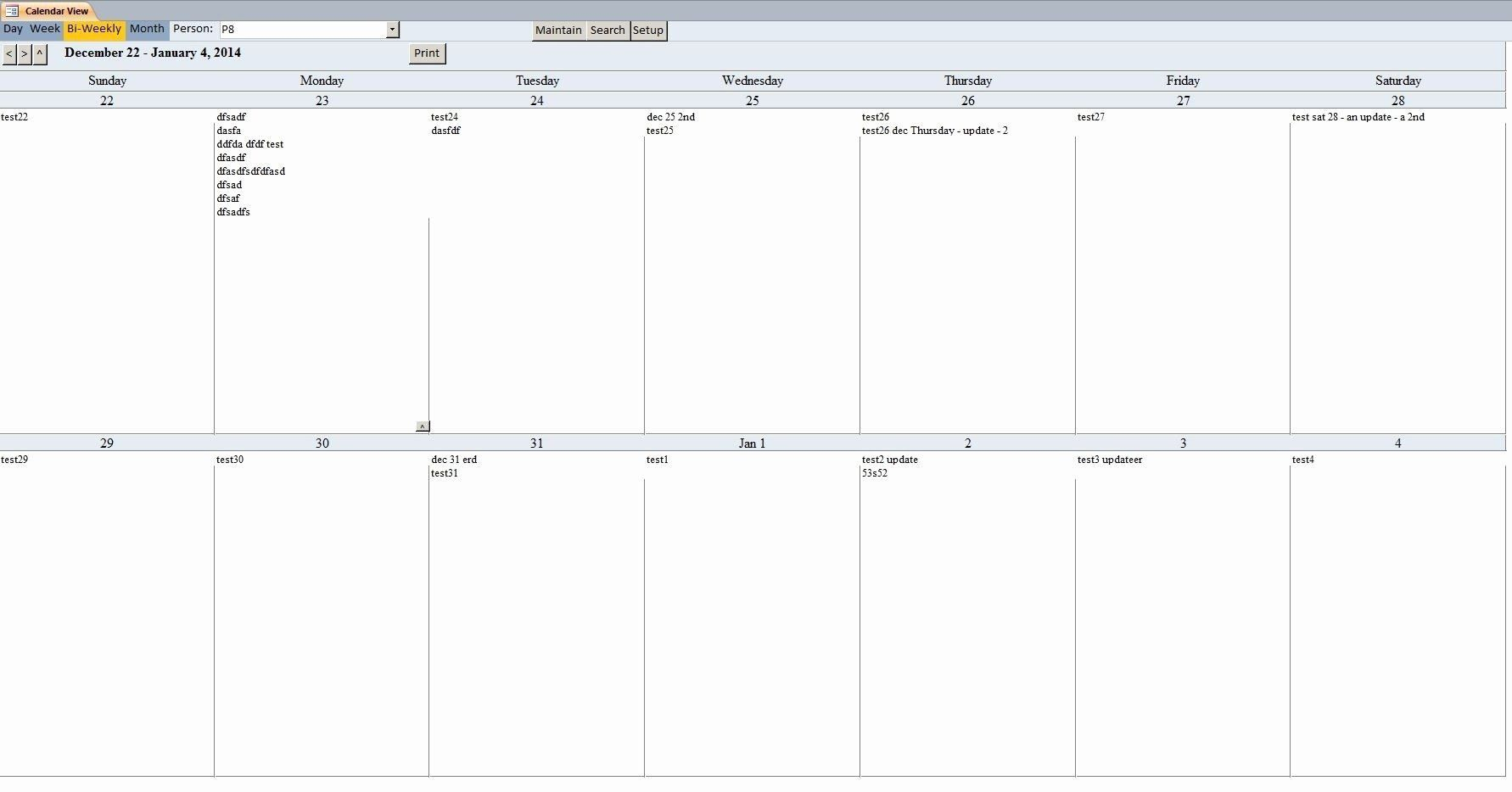Click the date header 4
This screenshot has width=1512, height=792.
(x=1398, y=443)
